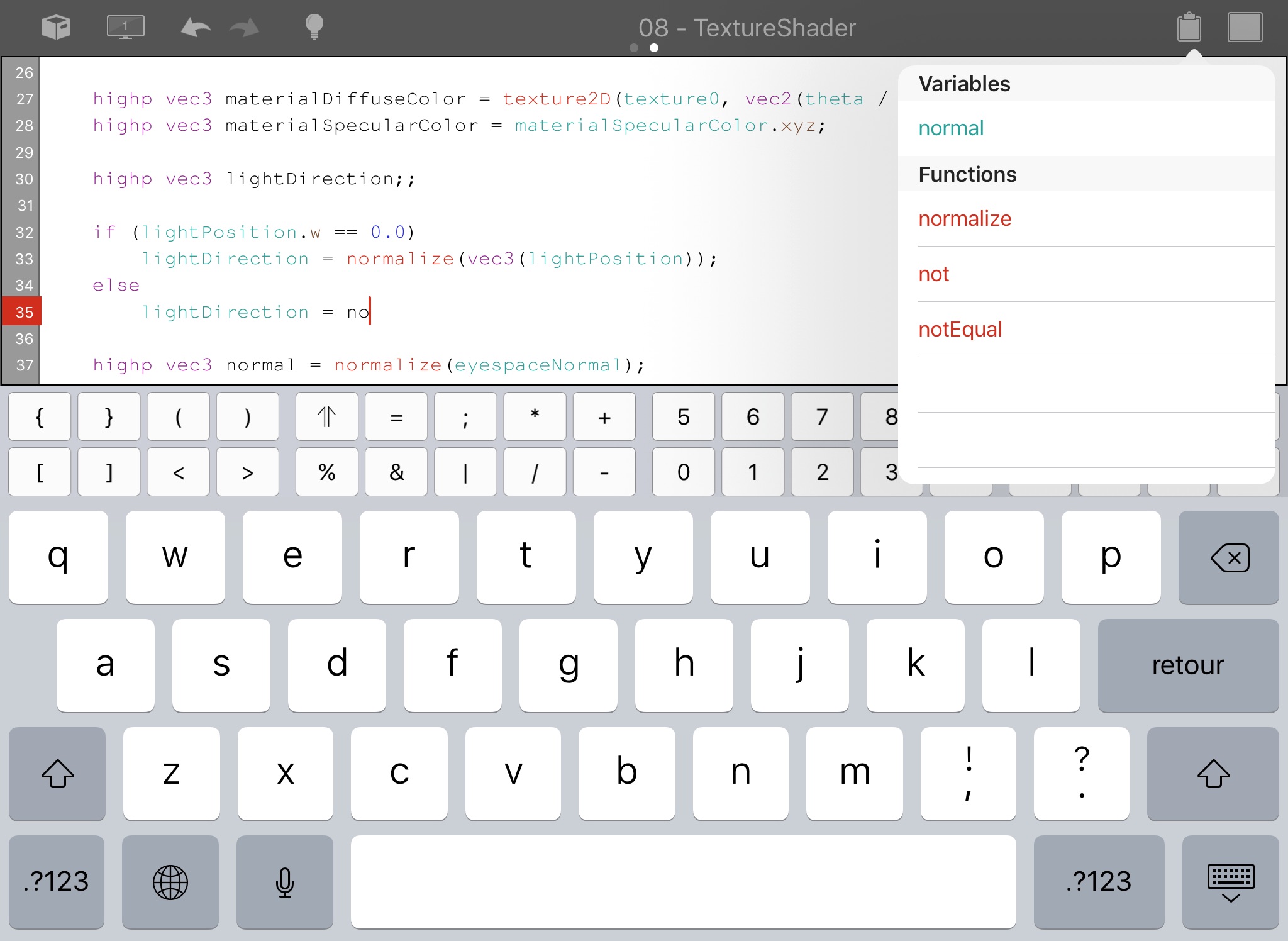Select the normalize function suggestion
Viewport: 1288px width, 941px height.
(965, 219)
